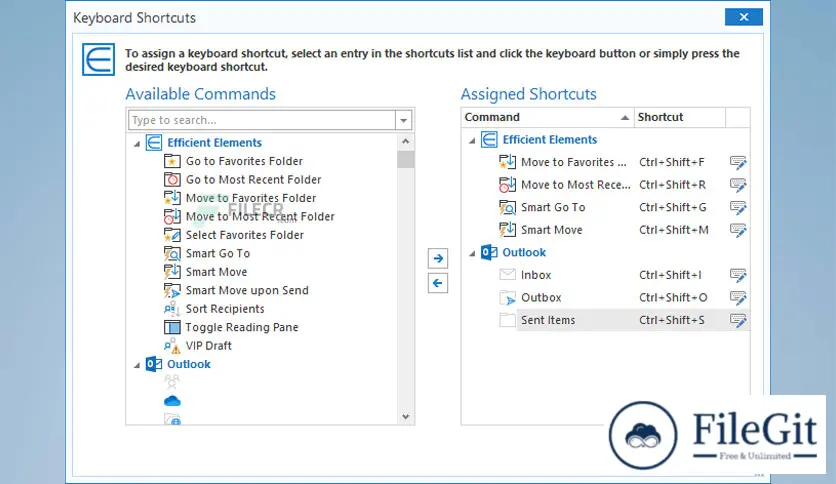Click the Go to Most Recent Folder icon
Screen dimensions: 836x484
pos(172,180)
